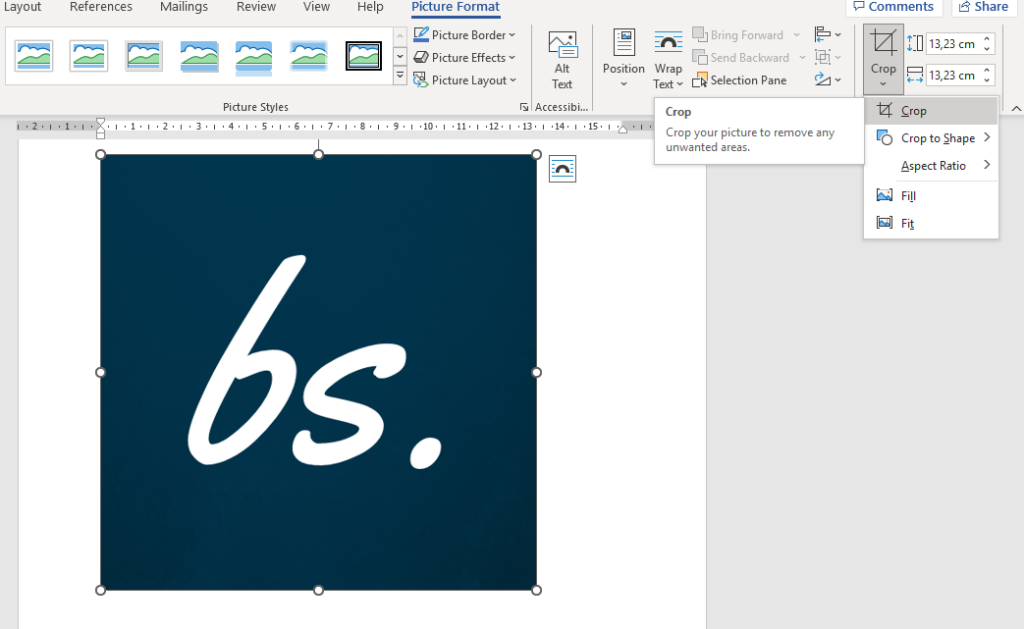Click the Selection Pane icon

[x=699, y=80]
